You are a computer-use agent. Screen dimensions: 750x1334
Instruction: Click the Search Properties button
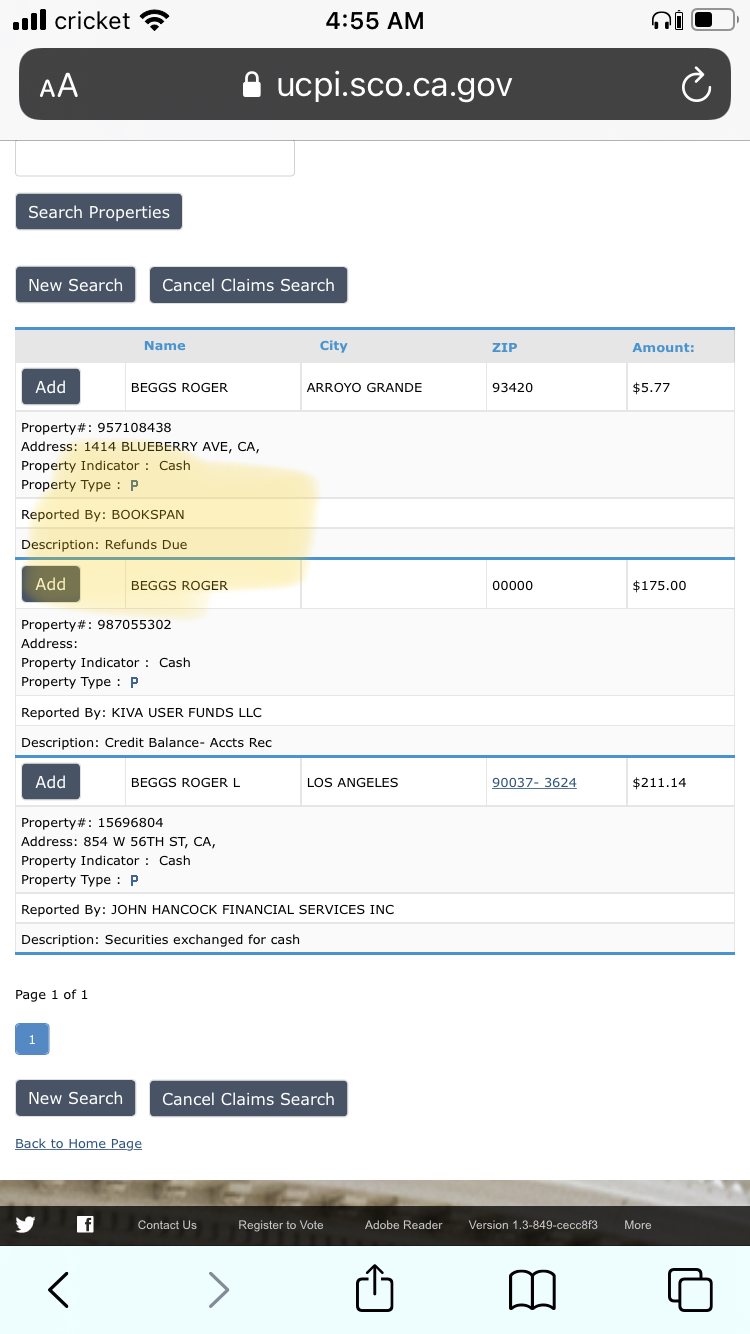(x=99, y=212)
